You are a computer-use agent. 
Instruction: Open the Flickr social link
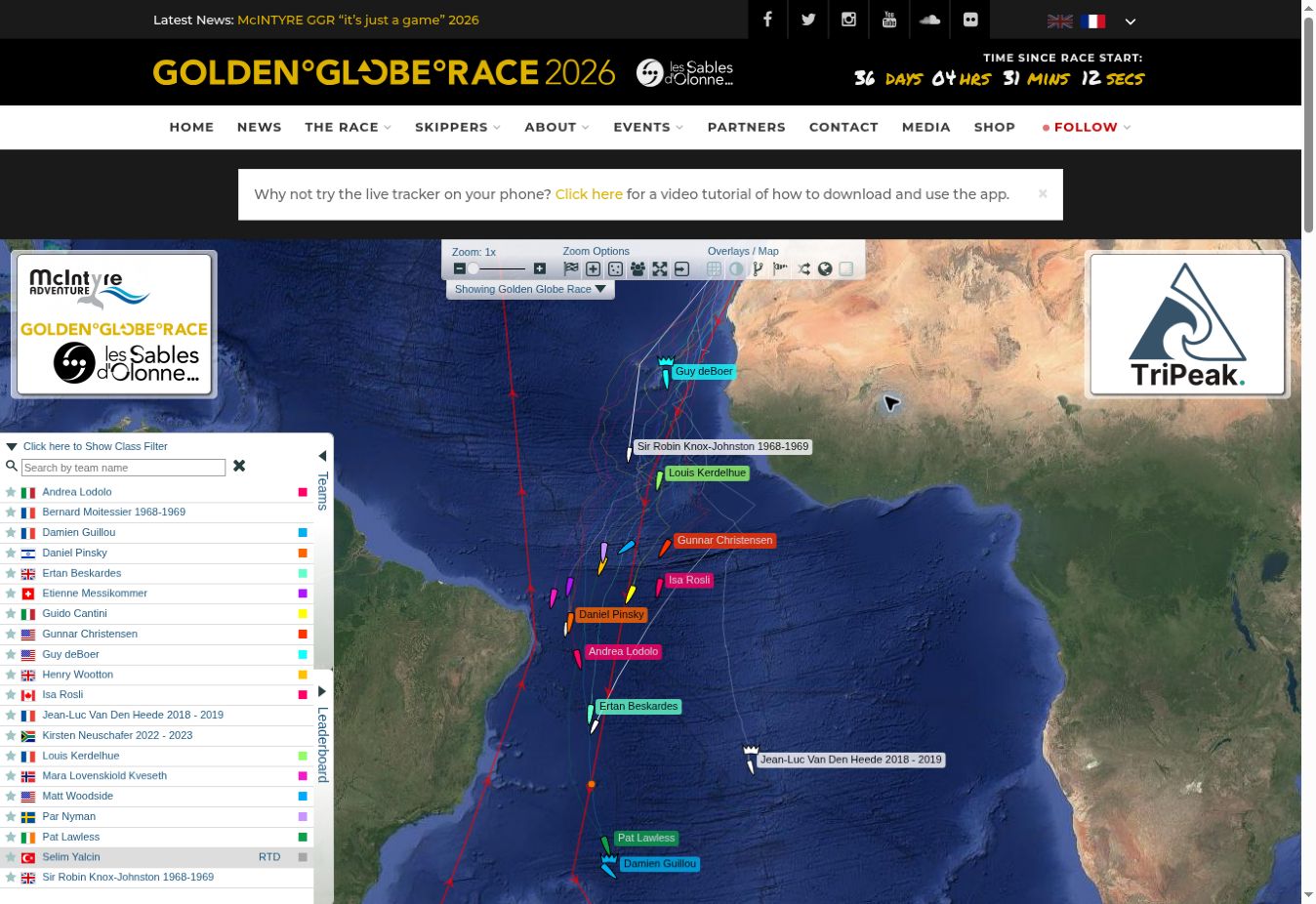tap(969, 20)
